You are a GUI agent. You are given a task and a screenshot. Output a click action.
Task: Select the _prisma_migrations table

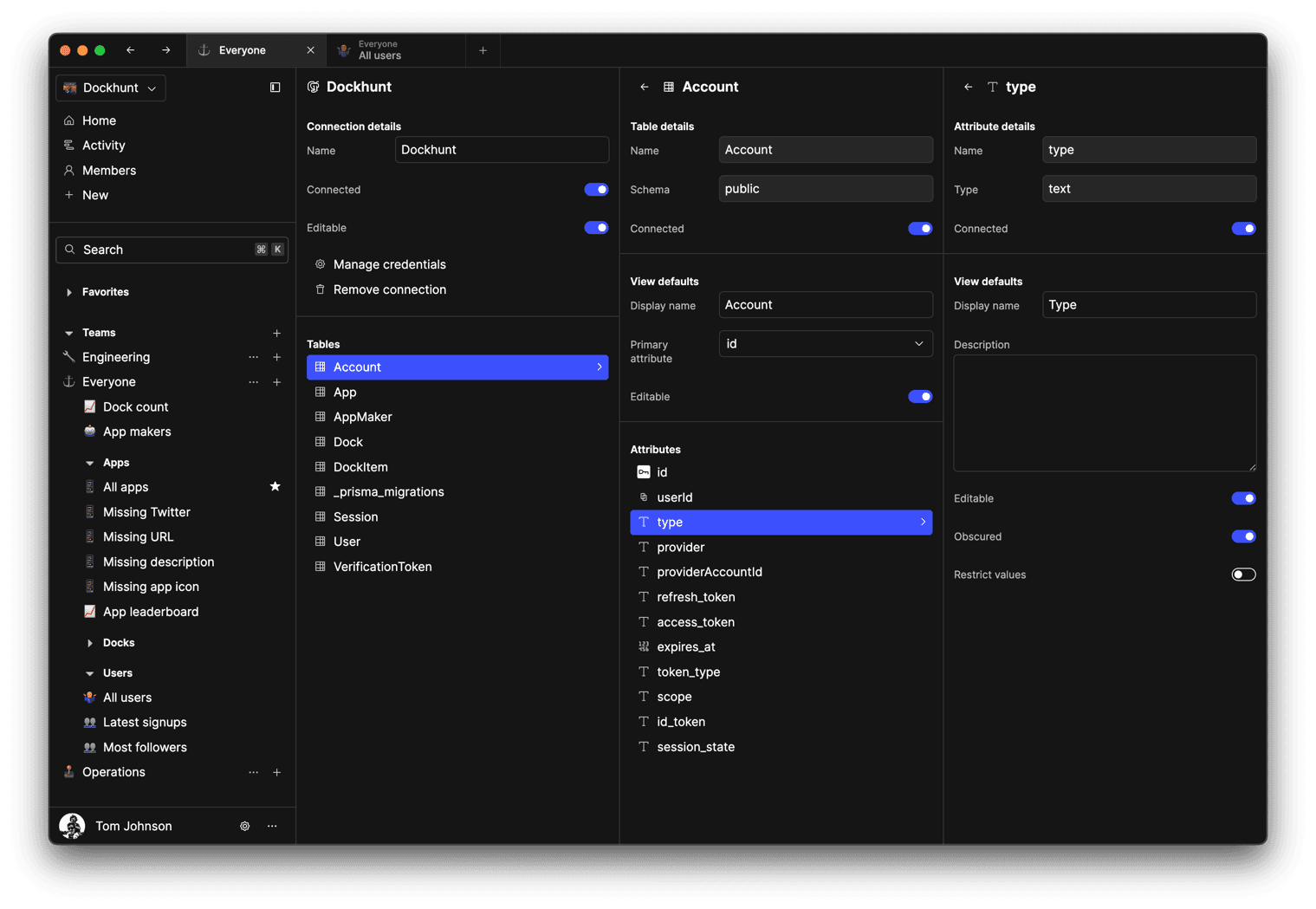[x=457, y=492]
